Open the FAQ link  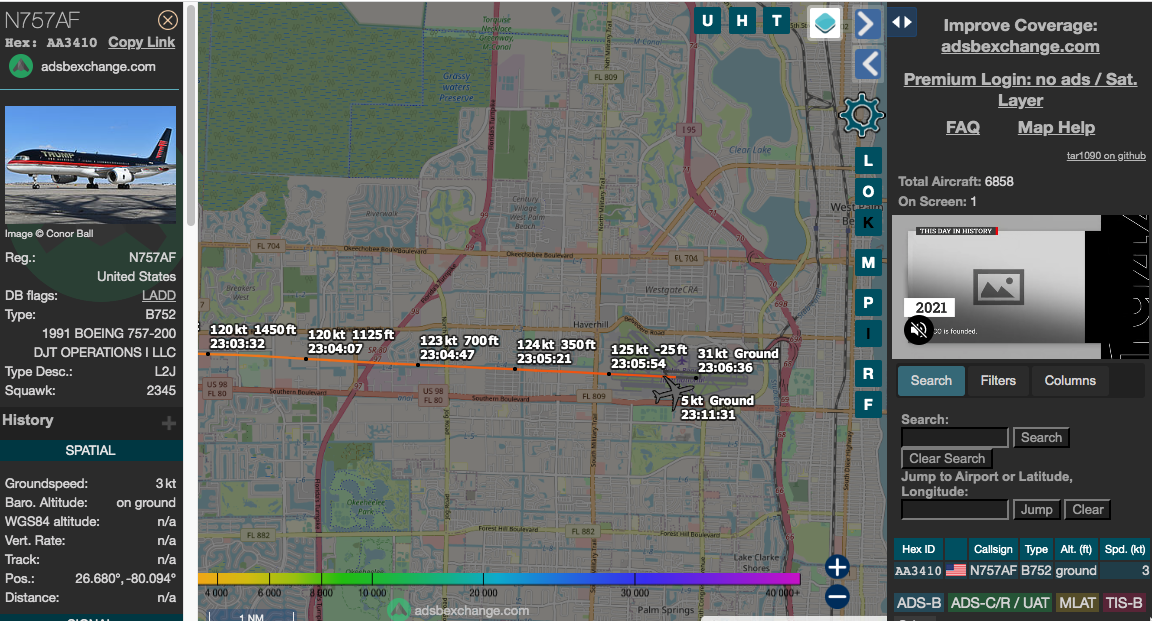coord(962,127)
